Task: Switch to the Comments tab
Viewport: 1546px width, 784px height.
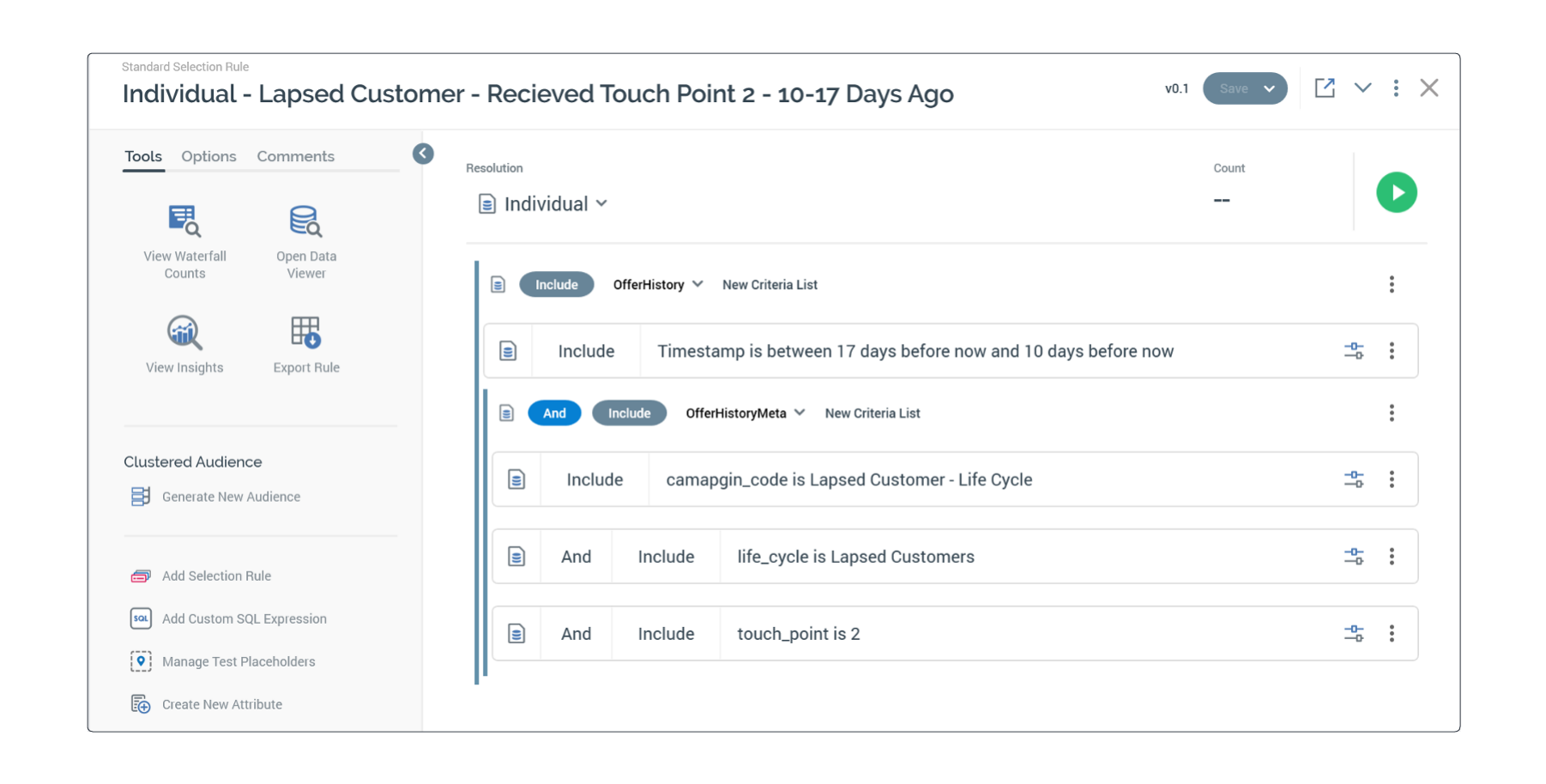Action: tap(295, 156)
